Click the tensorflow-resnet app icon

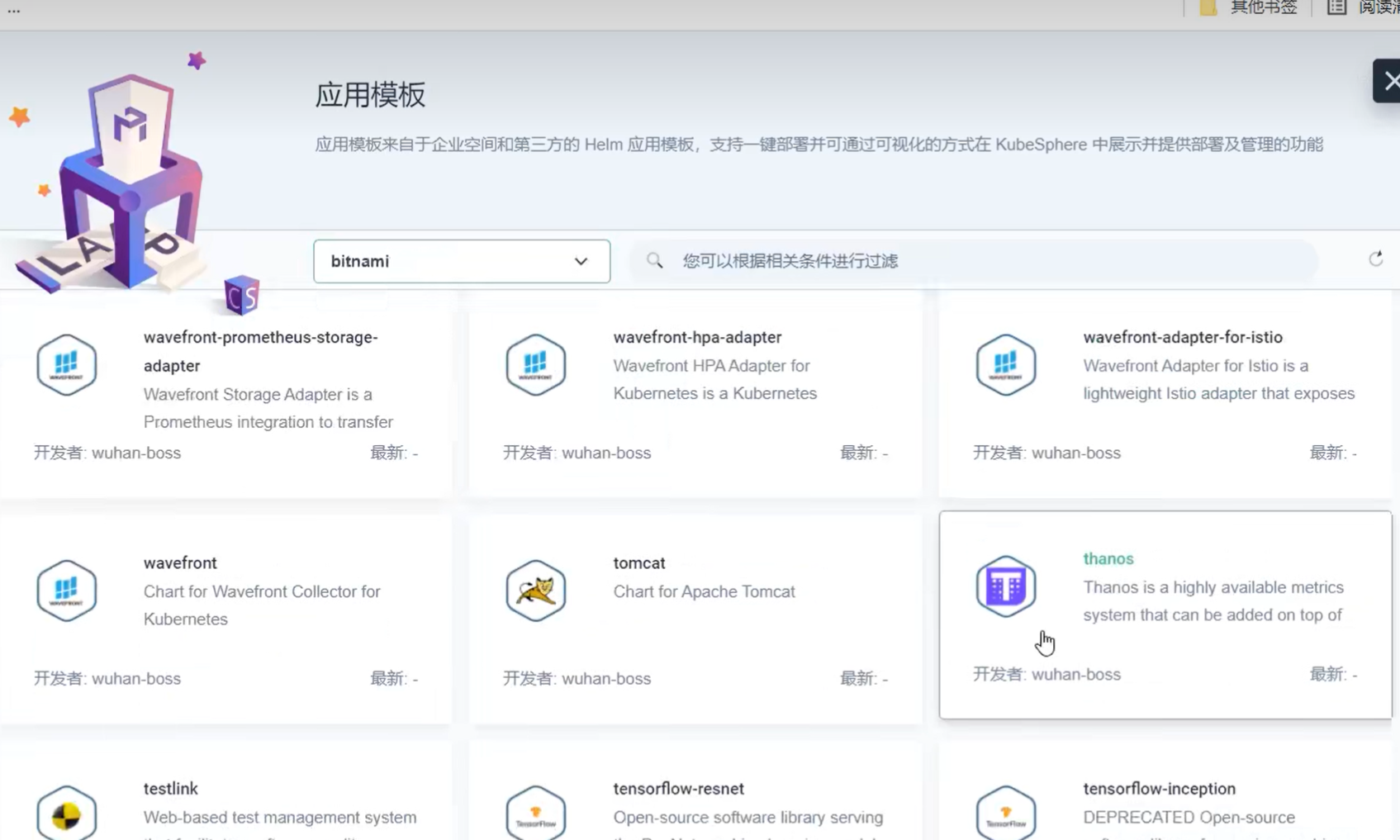(536, 813)
